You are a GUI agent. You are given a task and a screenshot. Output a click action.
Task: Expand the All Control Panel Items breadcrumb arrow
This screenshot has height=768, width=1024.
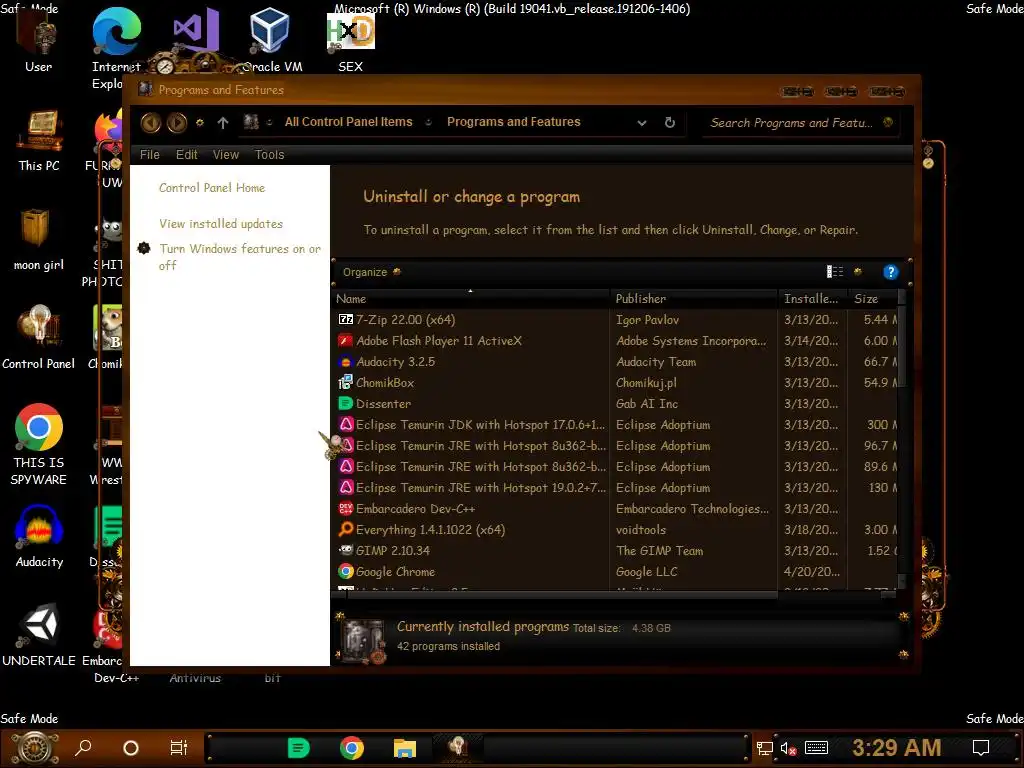point(428,122)
